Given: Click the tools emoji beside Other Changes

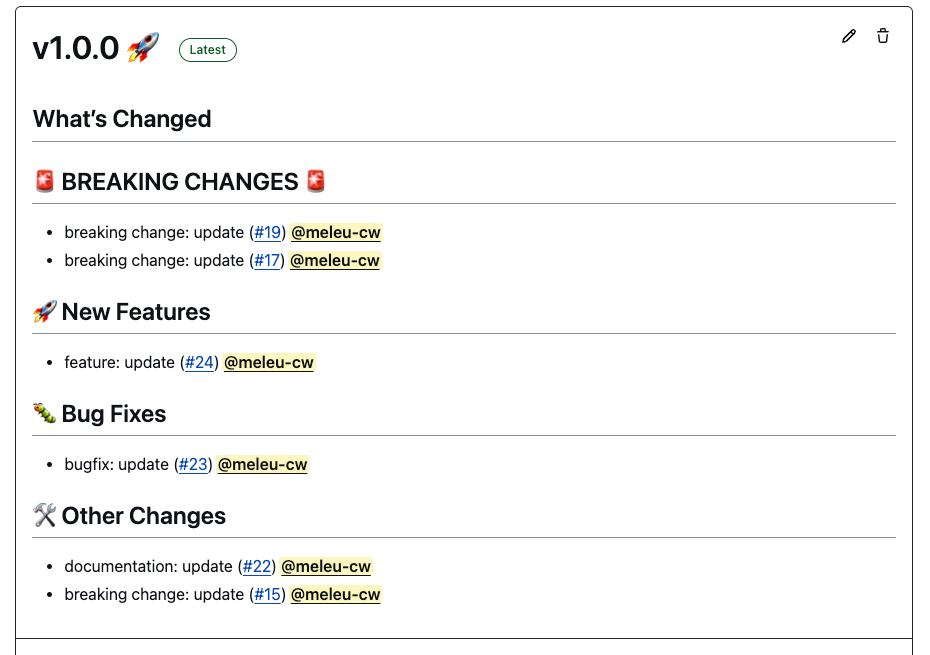Looking at the screenshot, I should pyautogui.click(x=45, y=515).
